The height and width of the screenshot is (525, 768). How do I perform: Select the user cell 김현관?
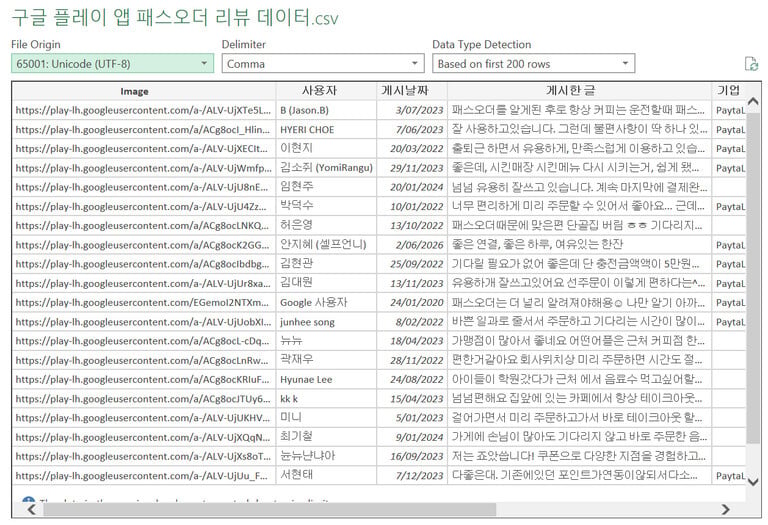click(x=326, y=264)
